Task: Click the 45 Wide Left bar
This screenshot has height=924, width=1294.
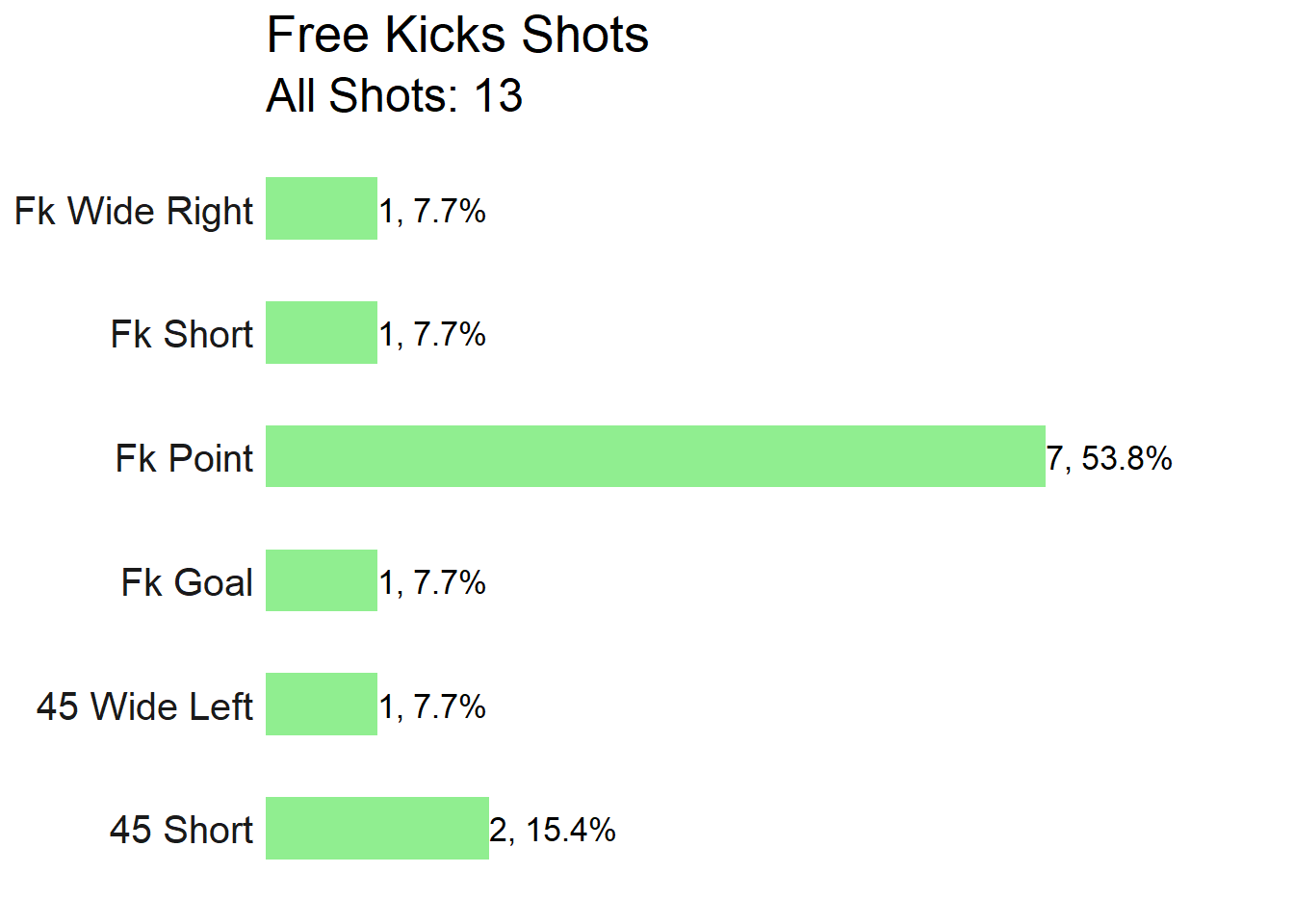Action: [x=322, y=704]
